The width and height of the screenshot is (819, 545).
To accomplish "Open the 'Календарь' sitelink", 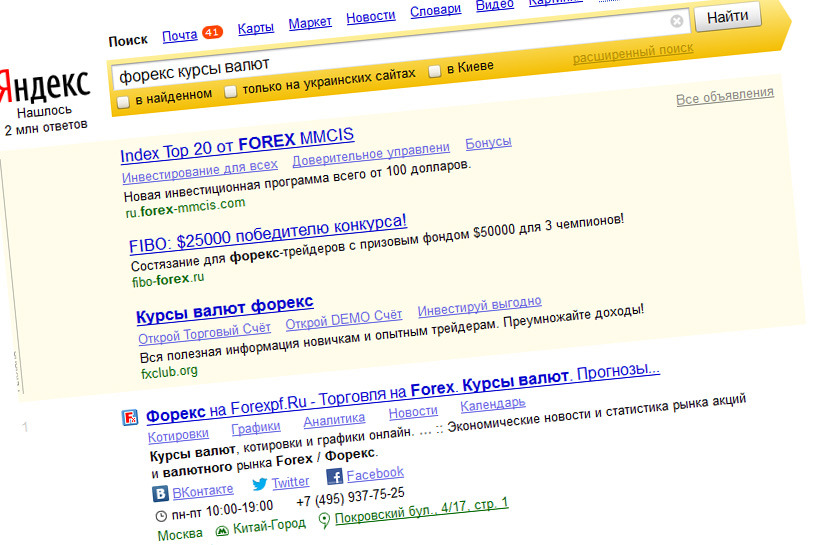I will [493, 404].
